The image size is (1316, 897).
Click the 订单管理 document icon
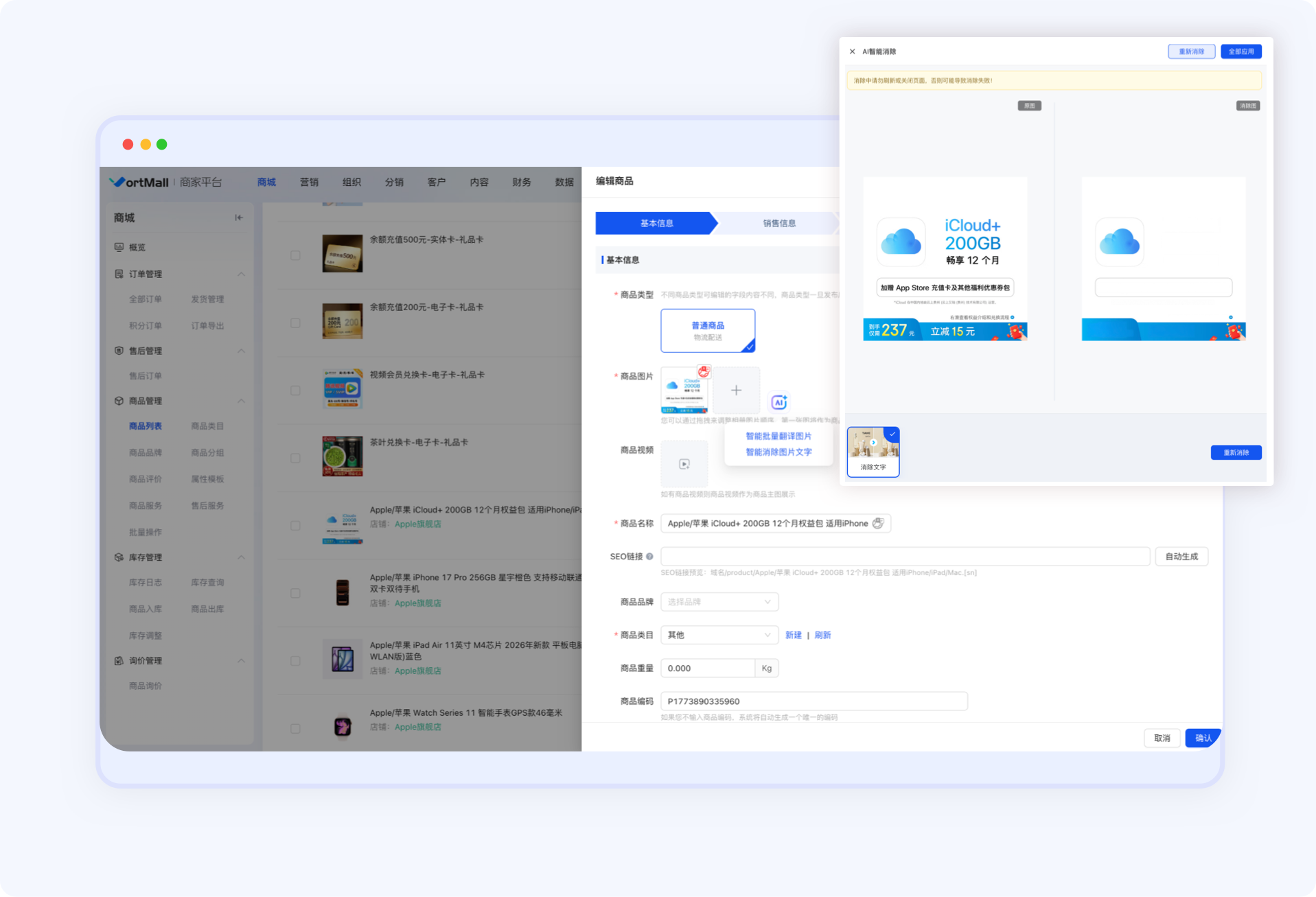pyautogui.click(x=119, y=274)
